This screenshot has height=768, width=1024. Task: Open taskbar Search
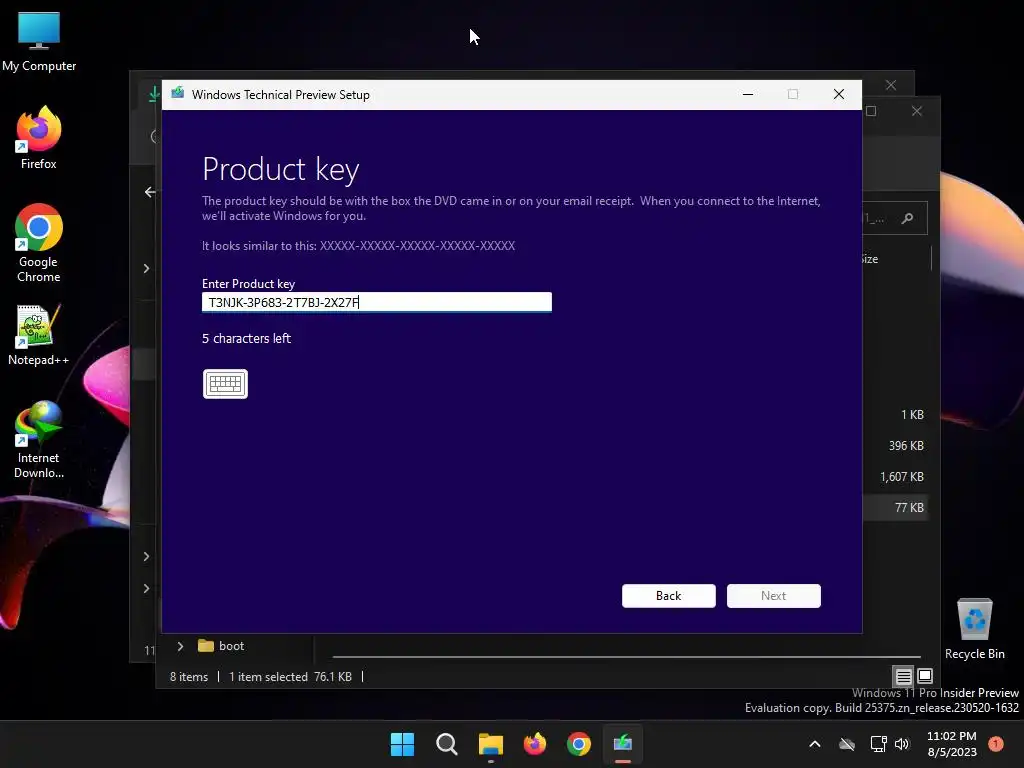click(447, 744)
